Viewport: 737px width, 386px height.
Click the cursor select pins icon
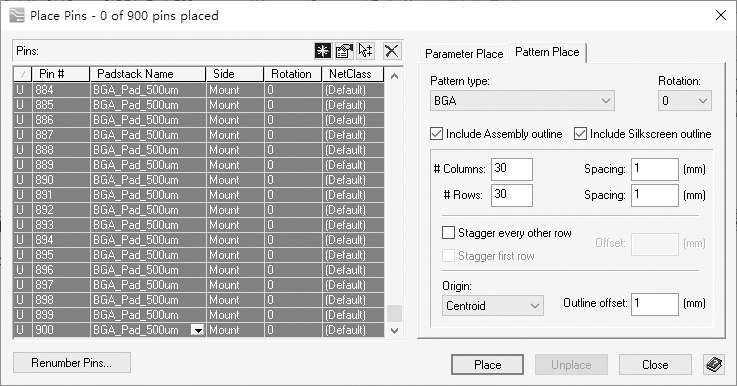366,51
